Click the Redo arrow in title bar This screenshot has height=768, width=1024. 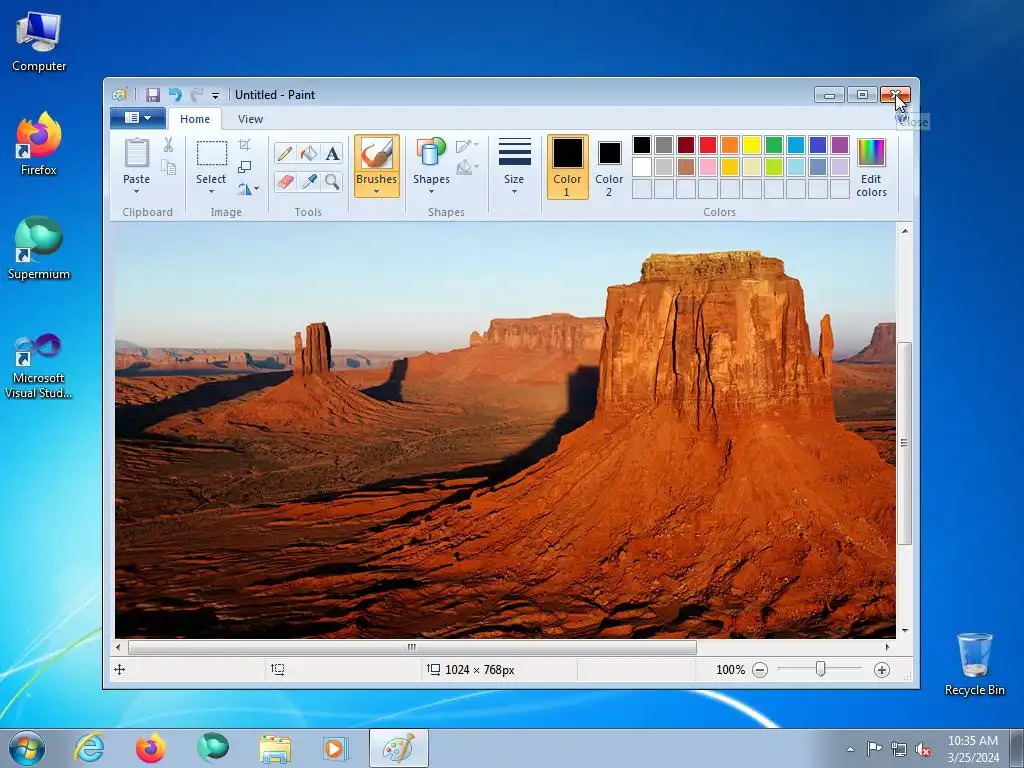click(x=196, y=95)
